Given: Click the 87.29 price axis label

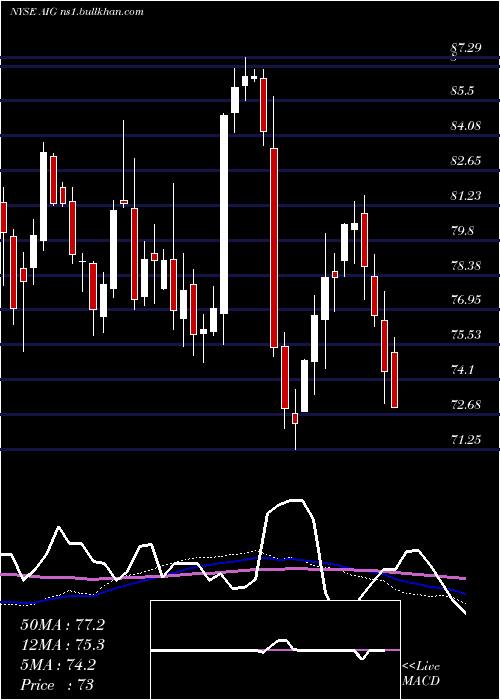Looking at the screenshot, I should coord(466,47).
